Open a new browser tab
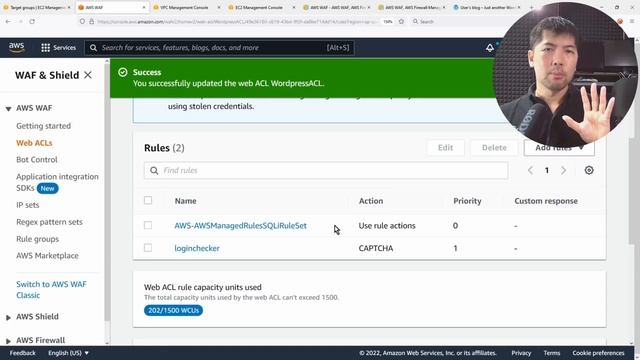The width and height of the screenshot is (640, 360). coord(531,7)
